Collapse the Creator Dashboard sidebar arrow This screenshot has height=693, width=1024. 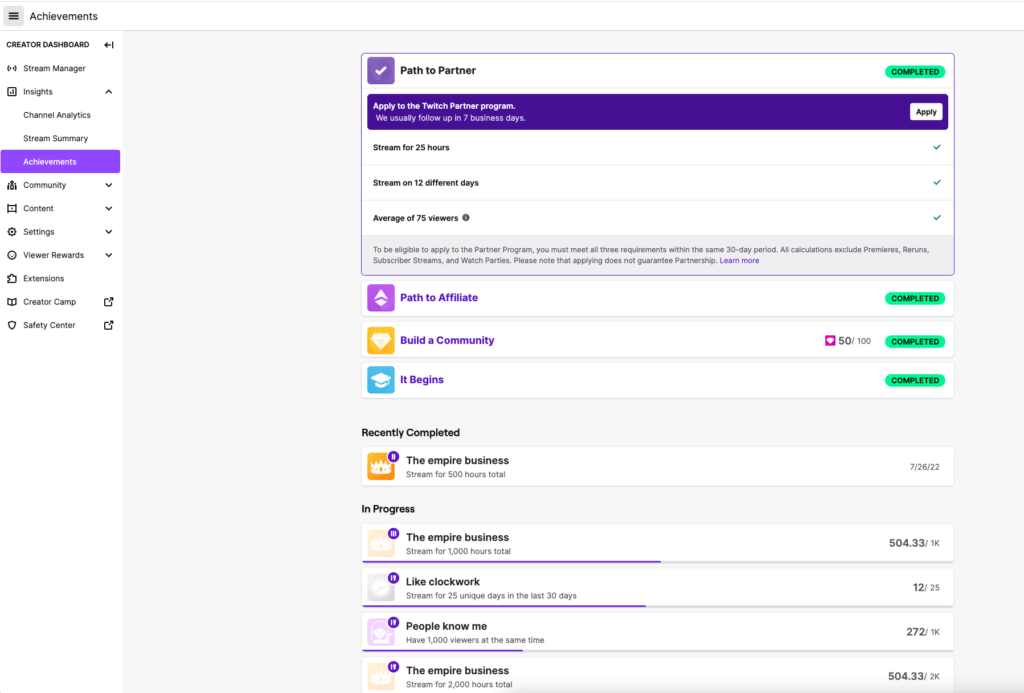[x=109, y=44]
